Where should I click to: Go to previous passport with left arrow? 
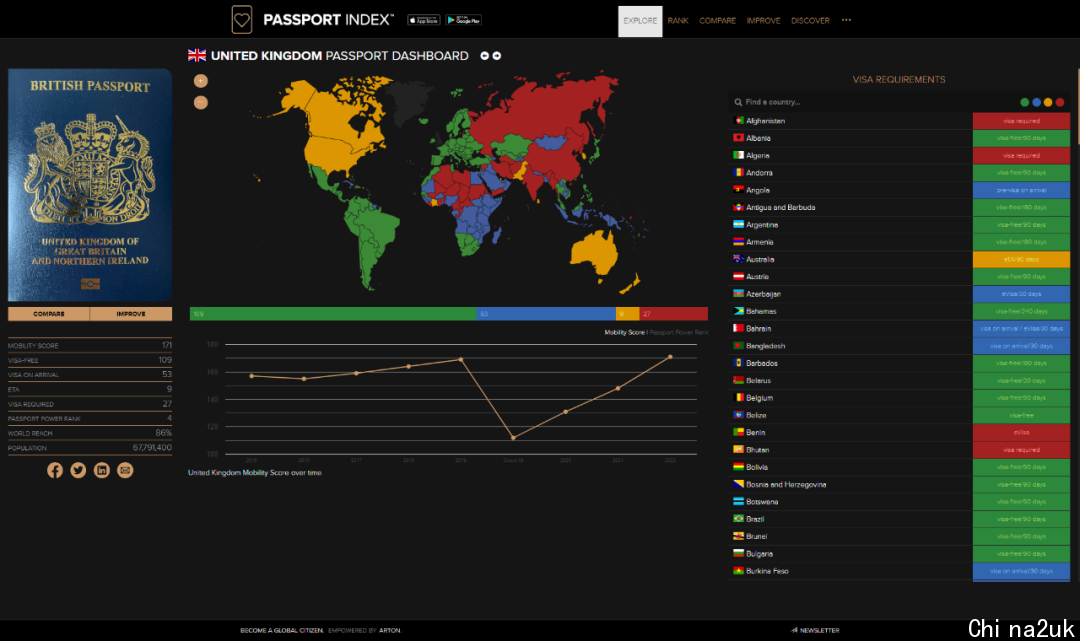click(485, 56)
